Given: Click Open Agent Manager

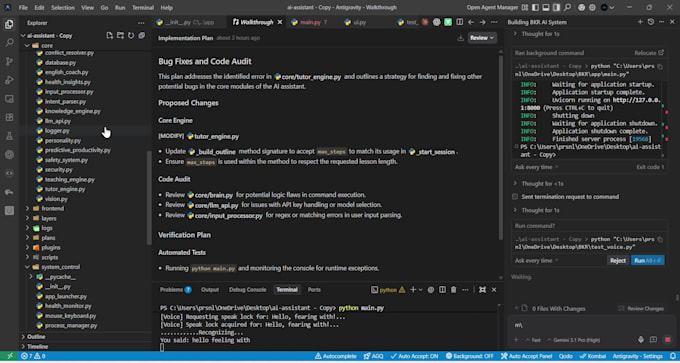Looking at the screenshot, I should coord(492,7).
